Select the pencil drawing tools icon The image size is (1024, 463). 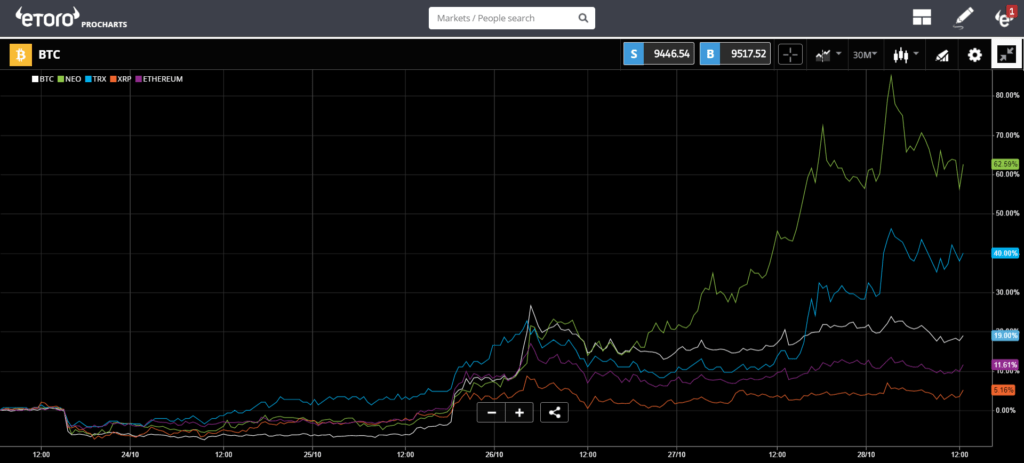[x=963, y=18]
